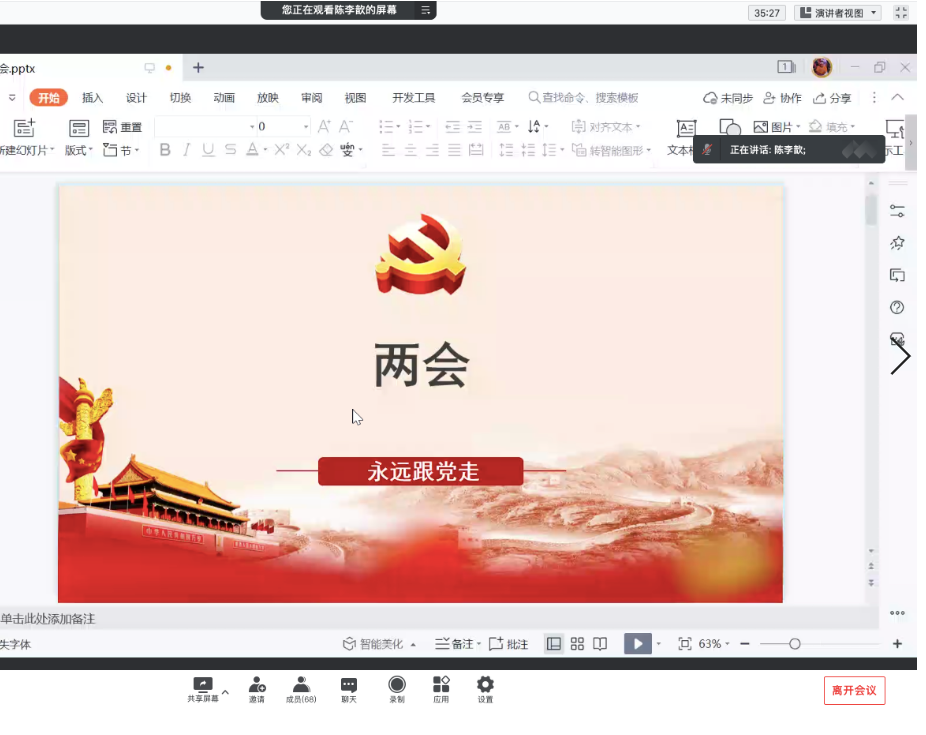Center align text
This screenshot has width=926, height=735.
(x=410, y=150)
